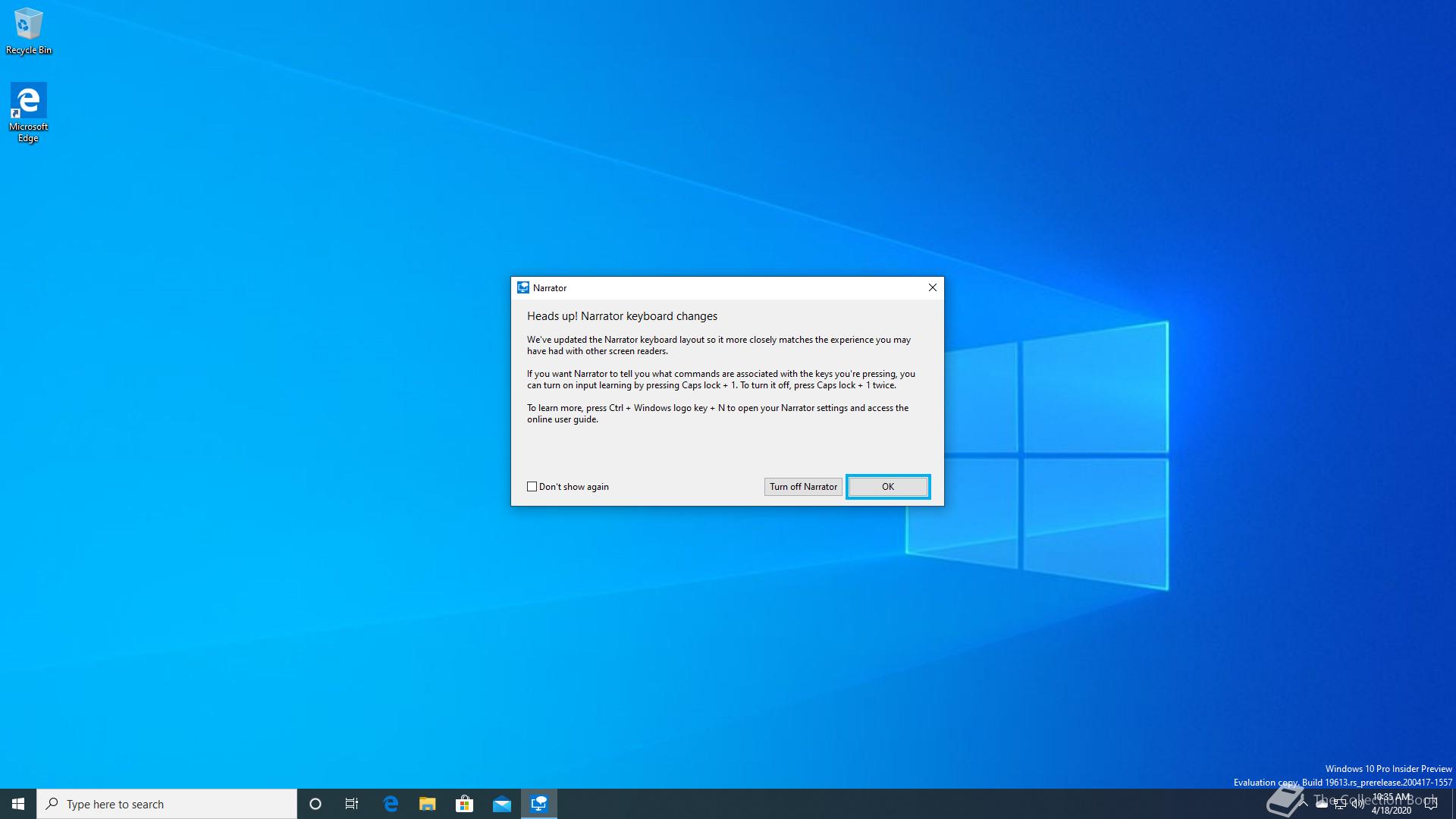Click the Search bar icon on taskbar

51,803
